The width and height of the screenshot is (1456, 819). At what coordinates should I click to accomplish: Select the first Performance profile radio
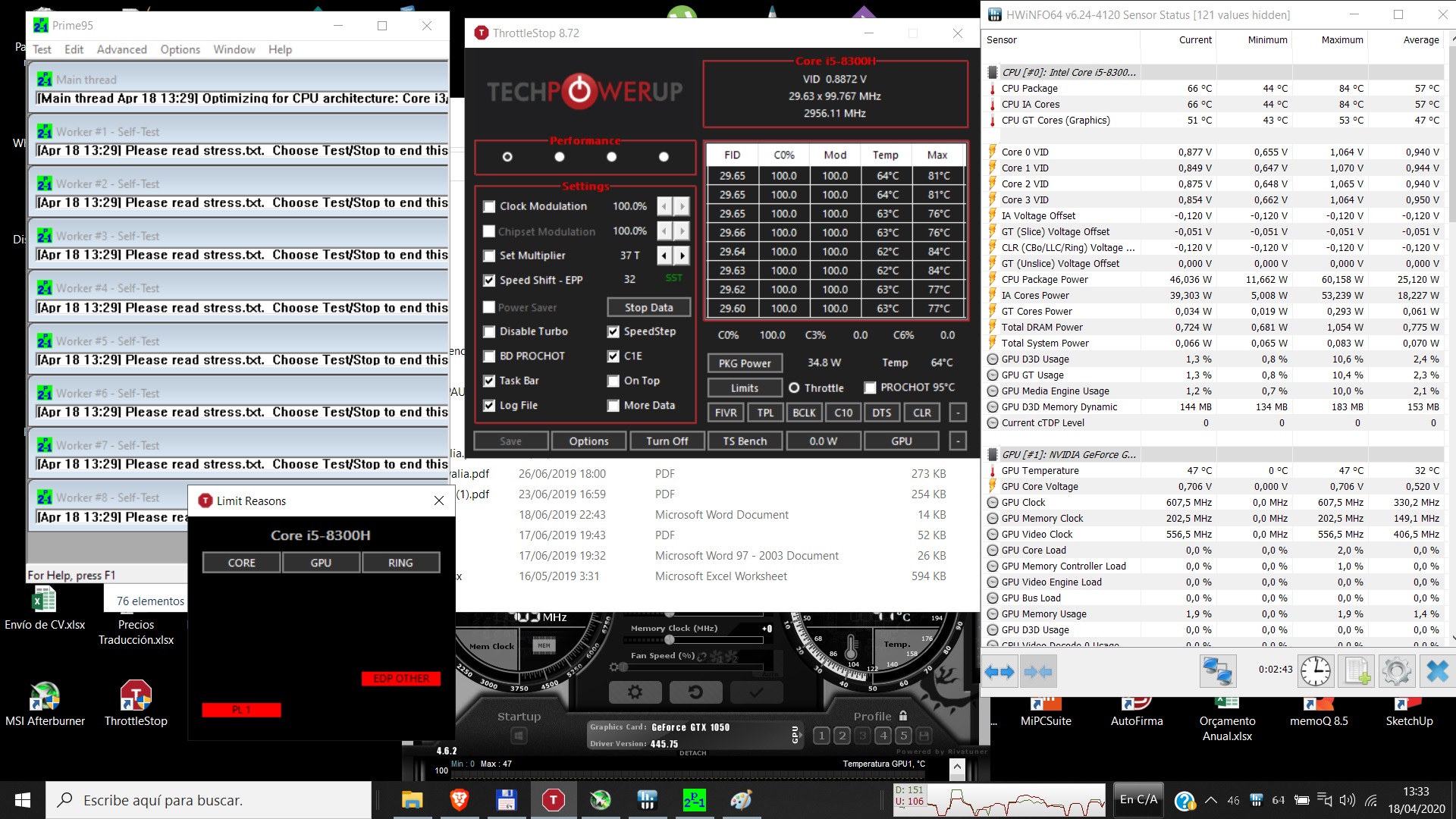pyautogui.click(x=507, y=157)
